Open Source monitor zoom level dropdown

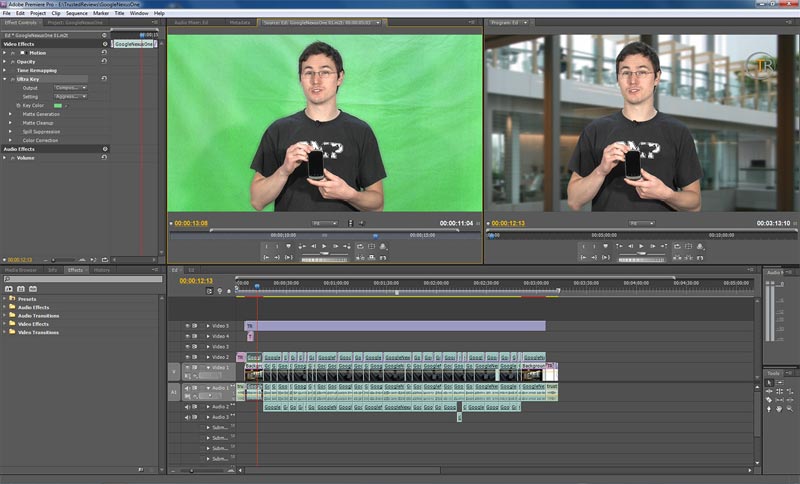(325, 223)
